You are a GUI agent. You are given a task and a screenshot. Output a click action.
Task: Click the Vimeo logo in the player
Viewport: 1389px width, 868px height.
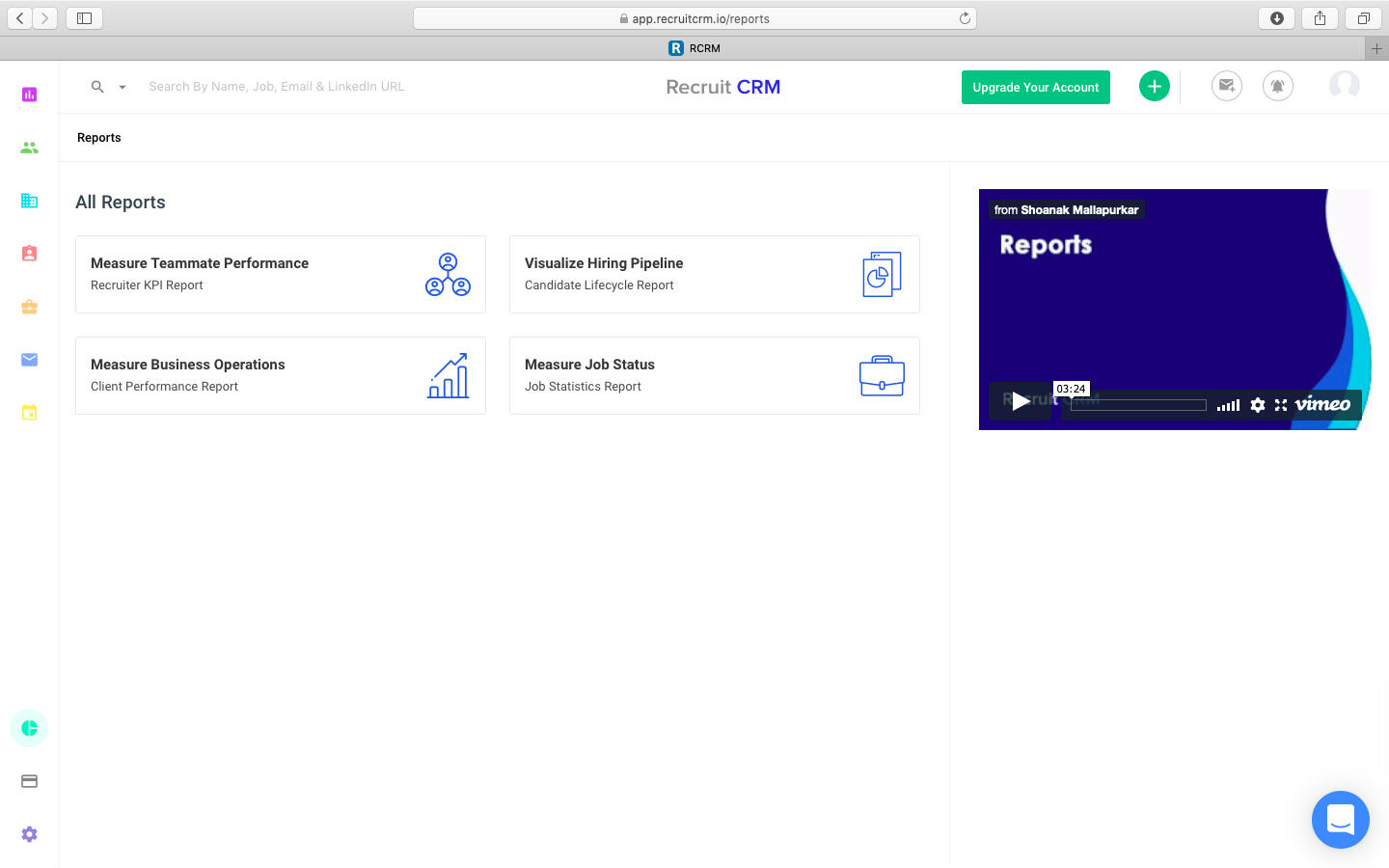coord(1322,404)
